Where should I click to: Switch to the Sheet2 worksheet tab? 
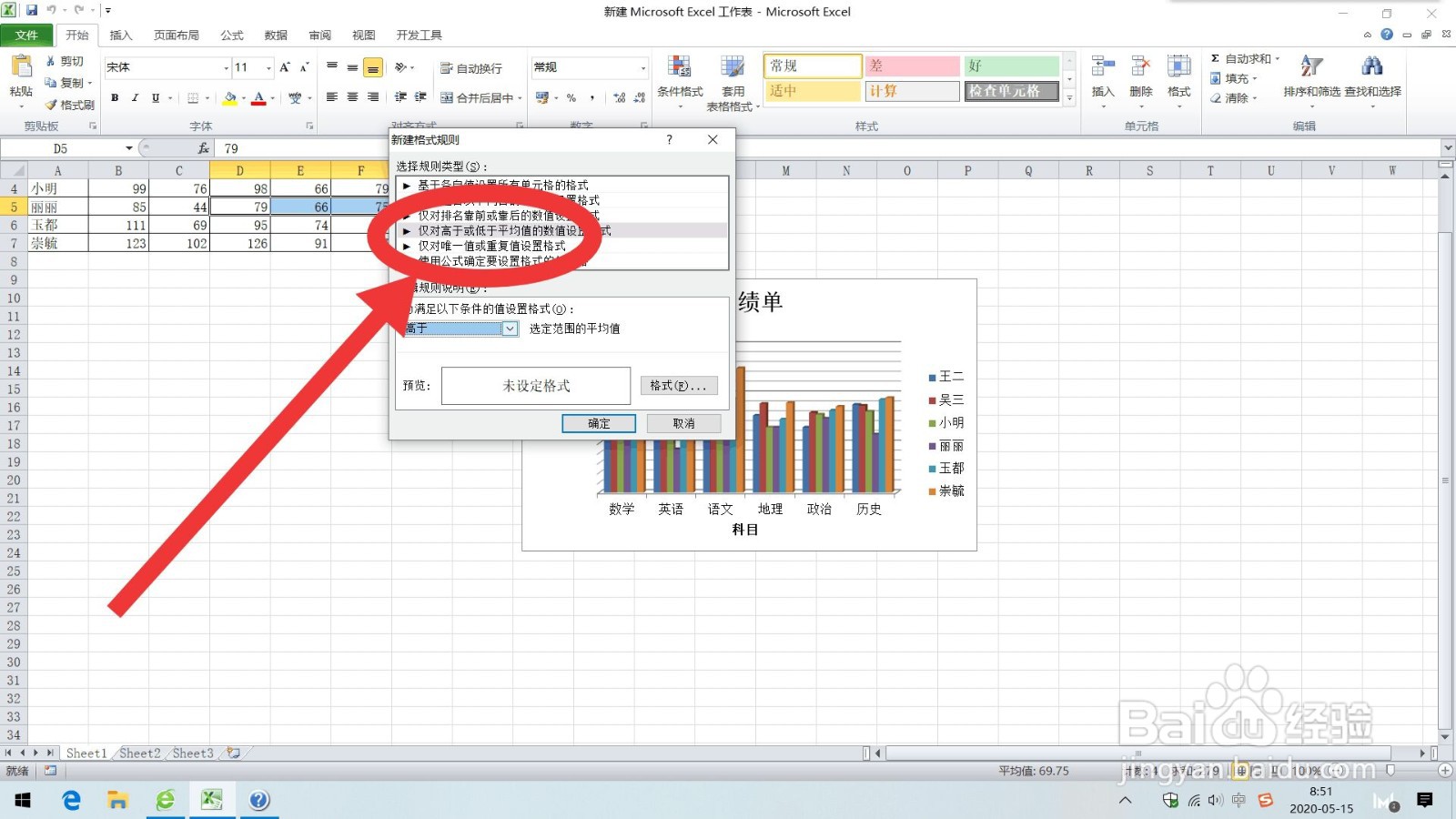140,753
